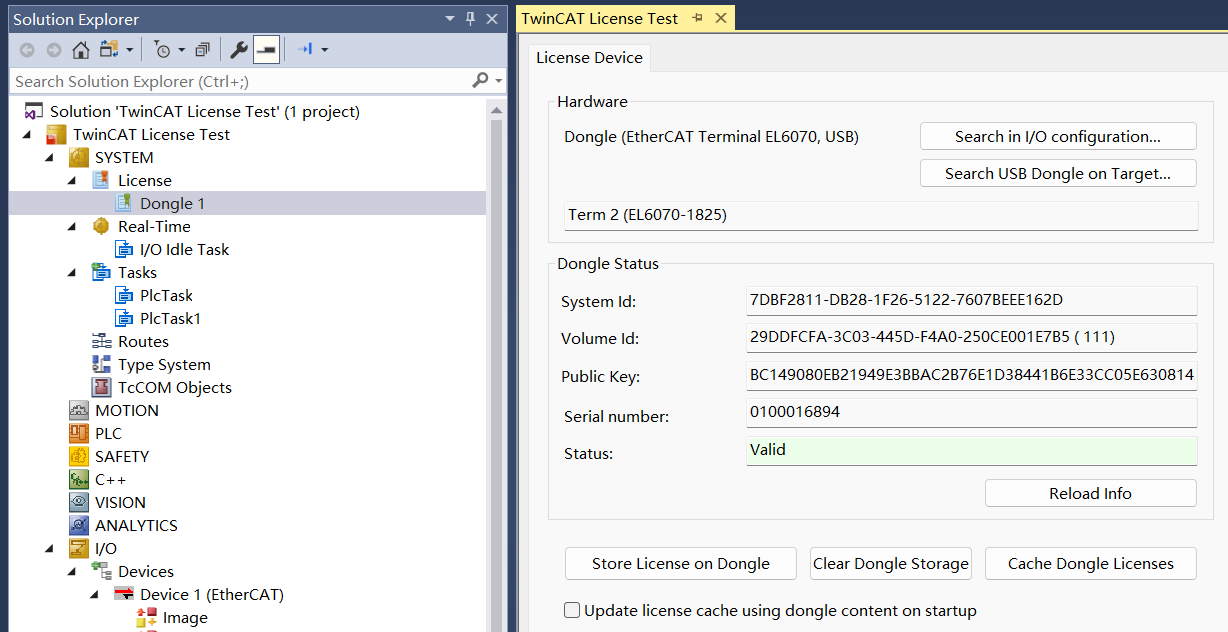
Task: Click the Tasks node icon
Action: pos(101,272)
